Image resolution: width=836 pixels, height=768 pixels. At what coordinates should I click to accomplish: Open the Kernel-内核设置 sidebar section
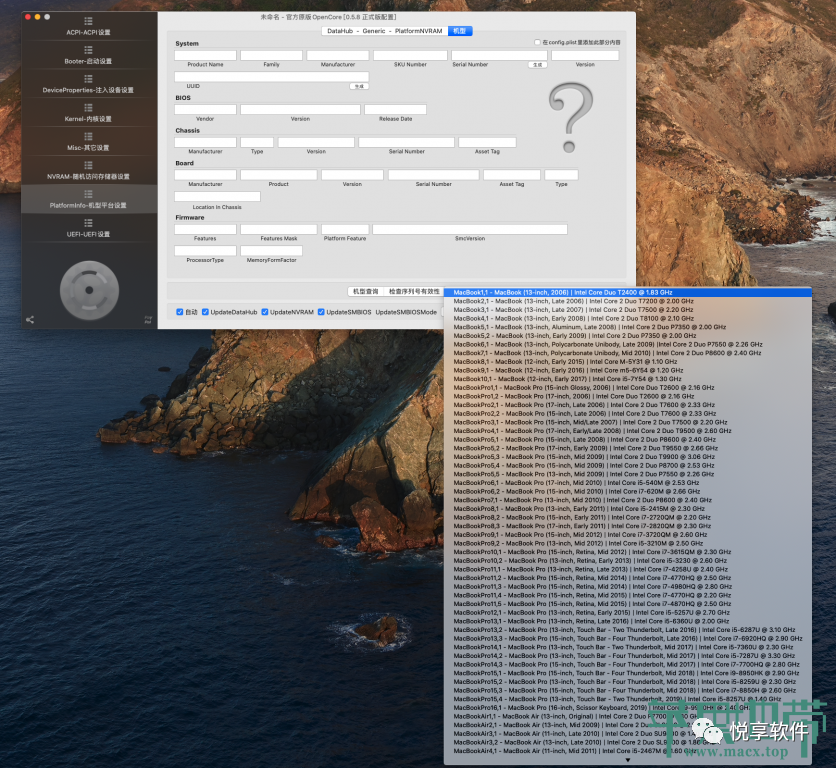(89, 113)
